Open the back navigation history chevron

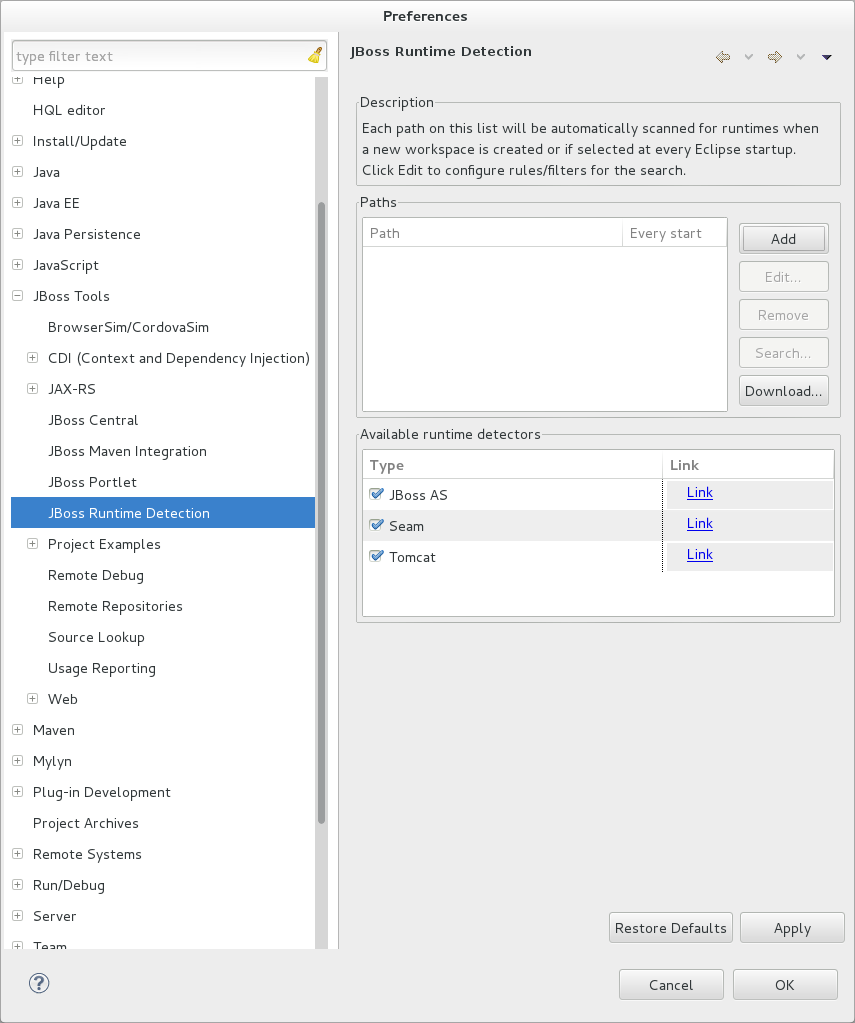pyautogui.click(x=748, y=57)
